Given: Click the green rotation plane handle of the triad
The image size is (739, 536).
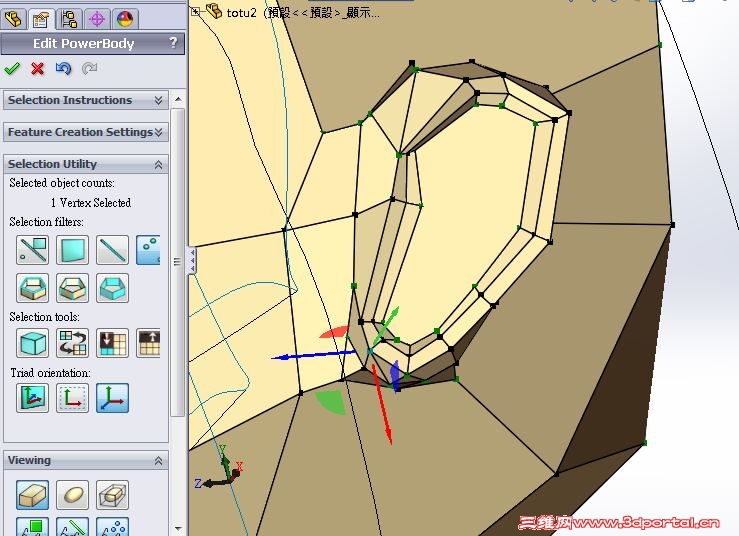Looking at the screenshot, I should click(x=331, y=402).
